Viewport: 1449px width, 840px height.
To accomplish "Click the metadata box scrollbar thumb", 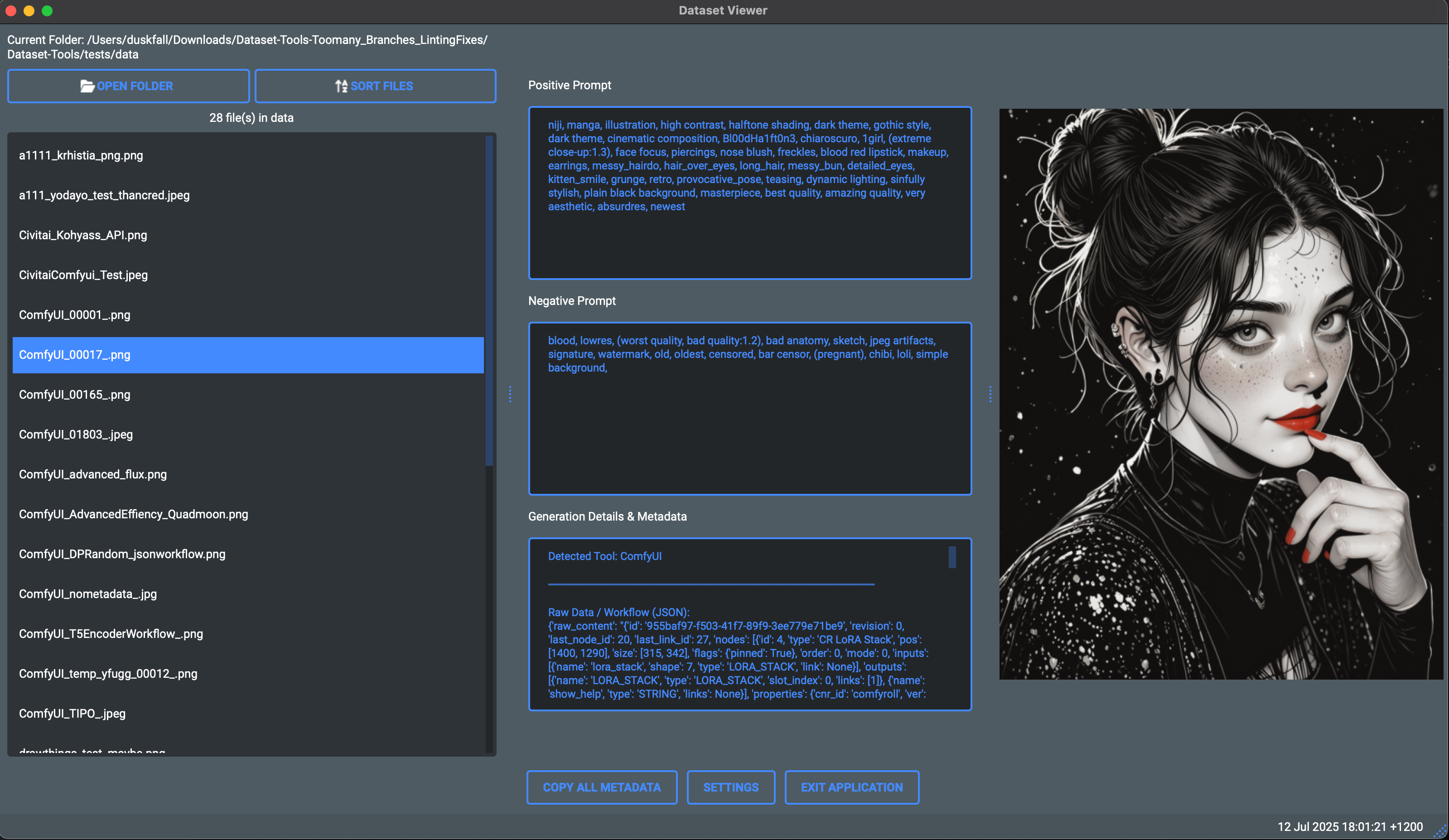I will pos(952,557).
